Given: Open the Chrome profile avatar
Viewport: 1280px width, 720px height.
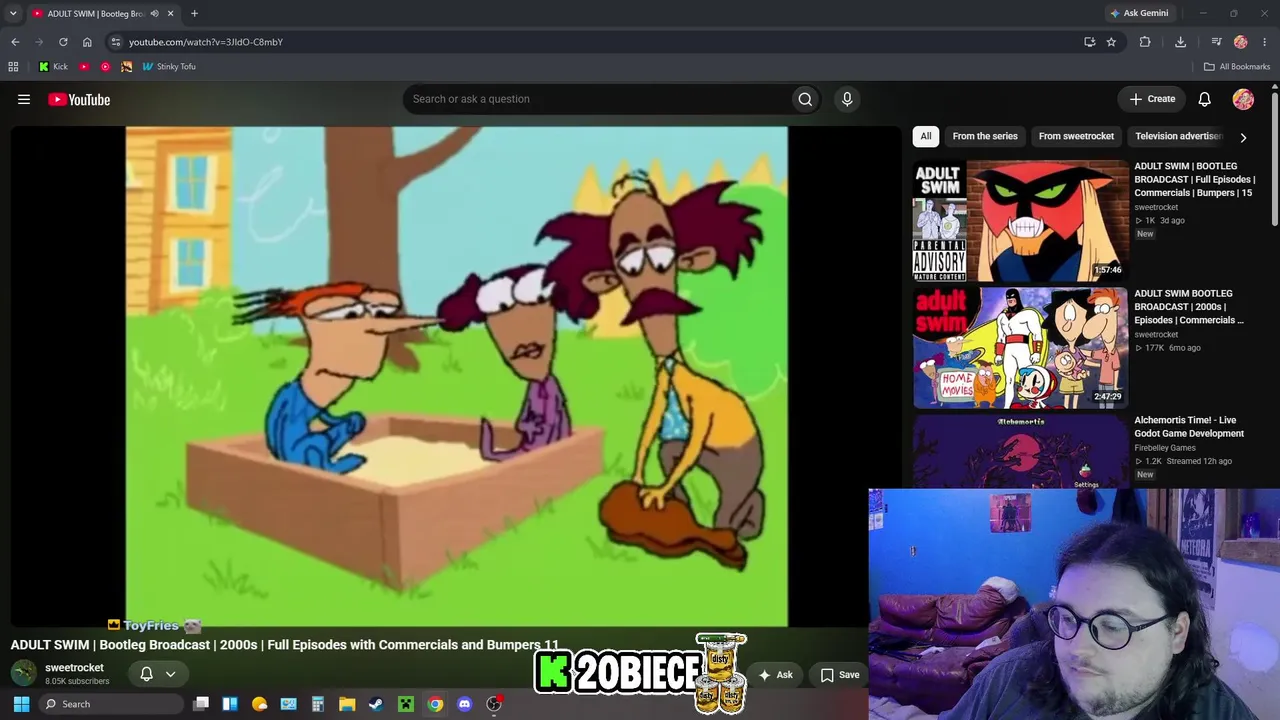Looking at the screenshot, I should click(1241, 42).
